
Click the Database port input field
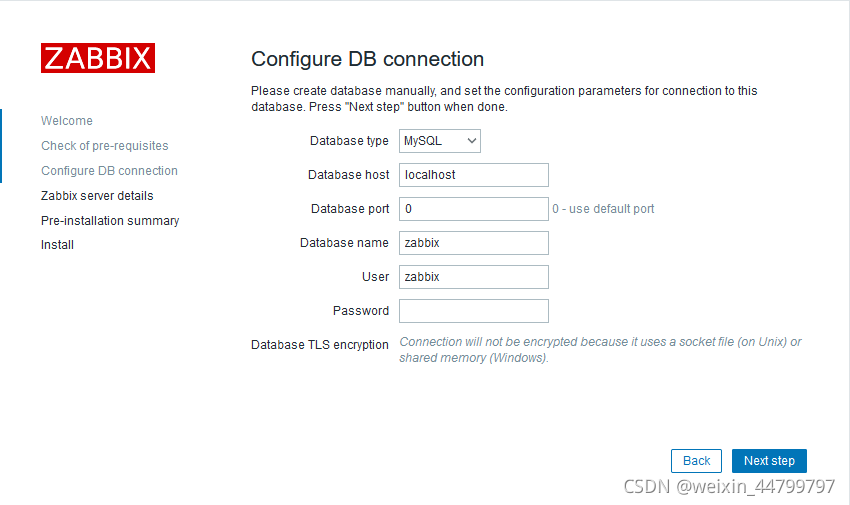[474, 209]
